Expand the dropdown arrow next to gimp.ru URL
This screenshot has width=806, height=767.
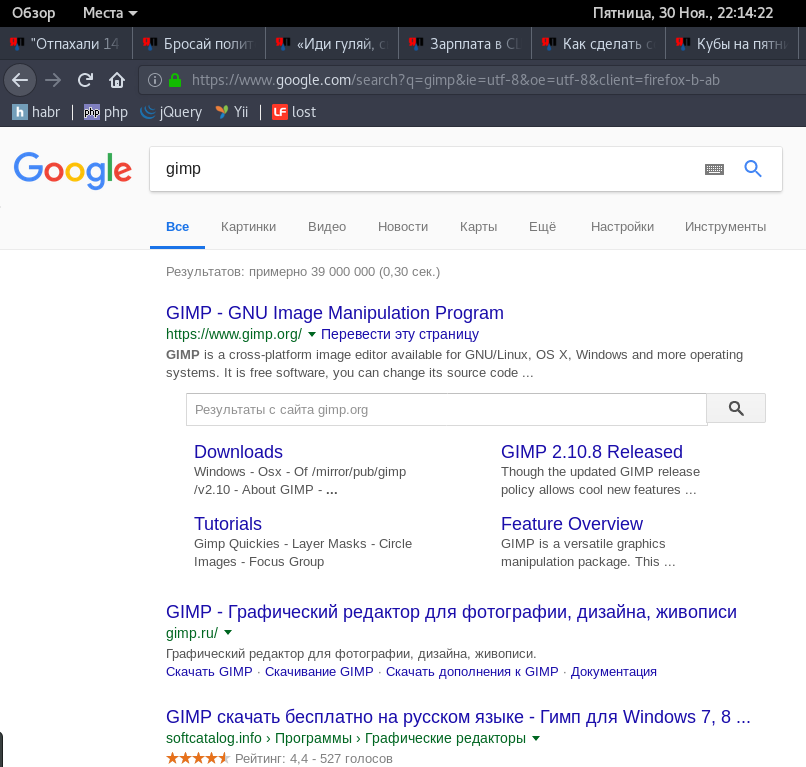[x=228, y=633]
